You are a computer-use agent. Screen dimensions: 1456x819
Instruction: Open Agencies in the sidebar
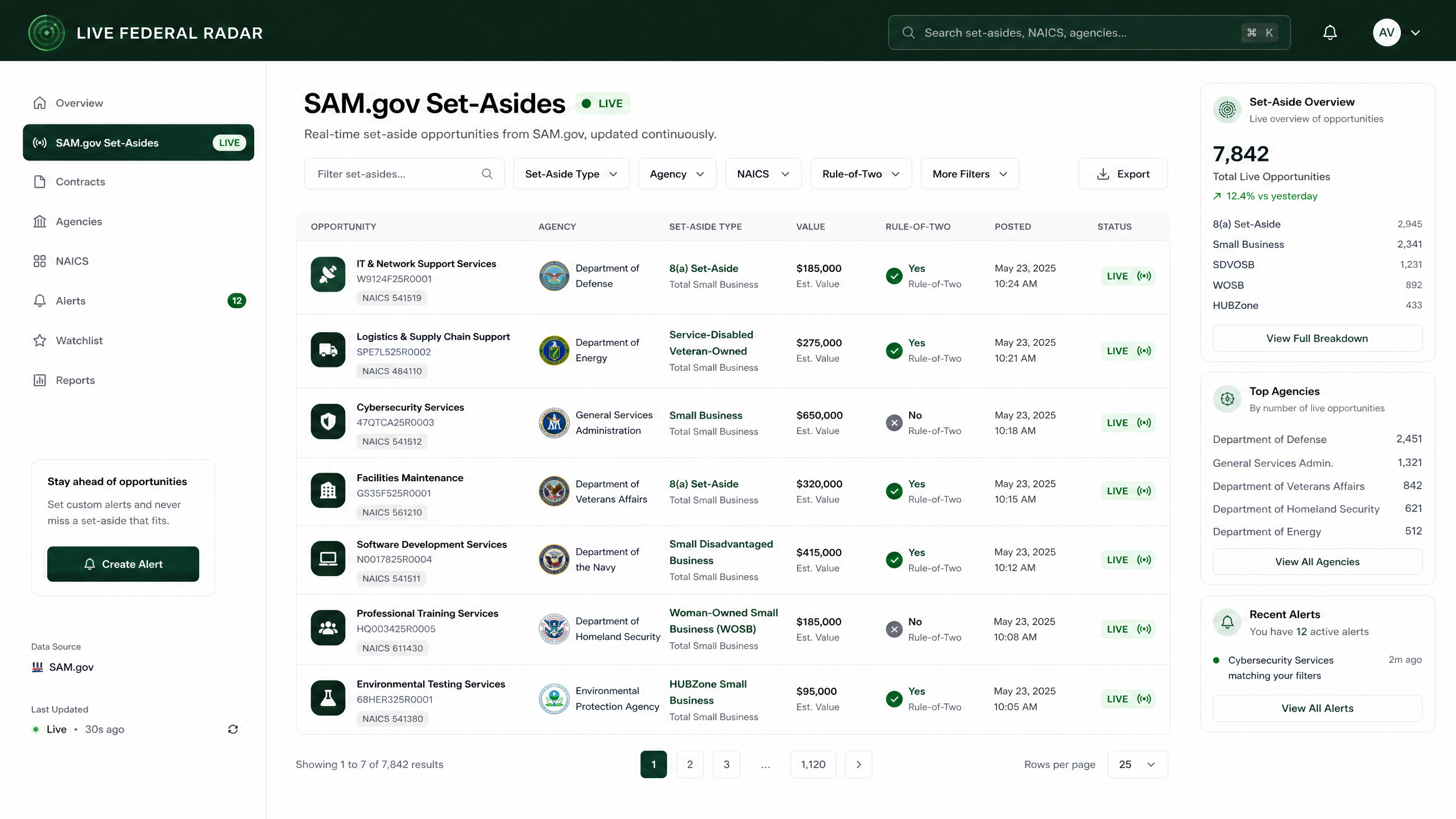tap(138, 221)
